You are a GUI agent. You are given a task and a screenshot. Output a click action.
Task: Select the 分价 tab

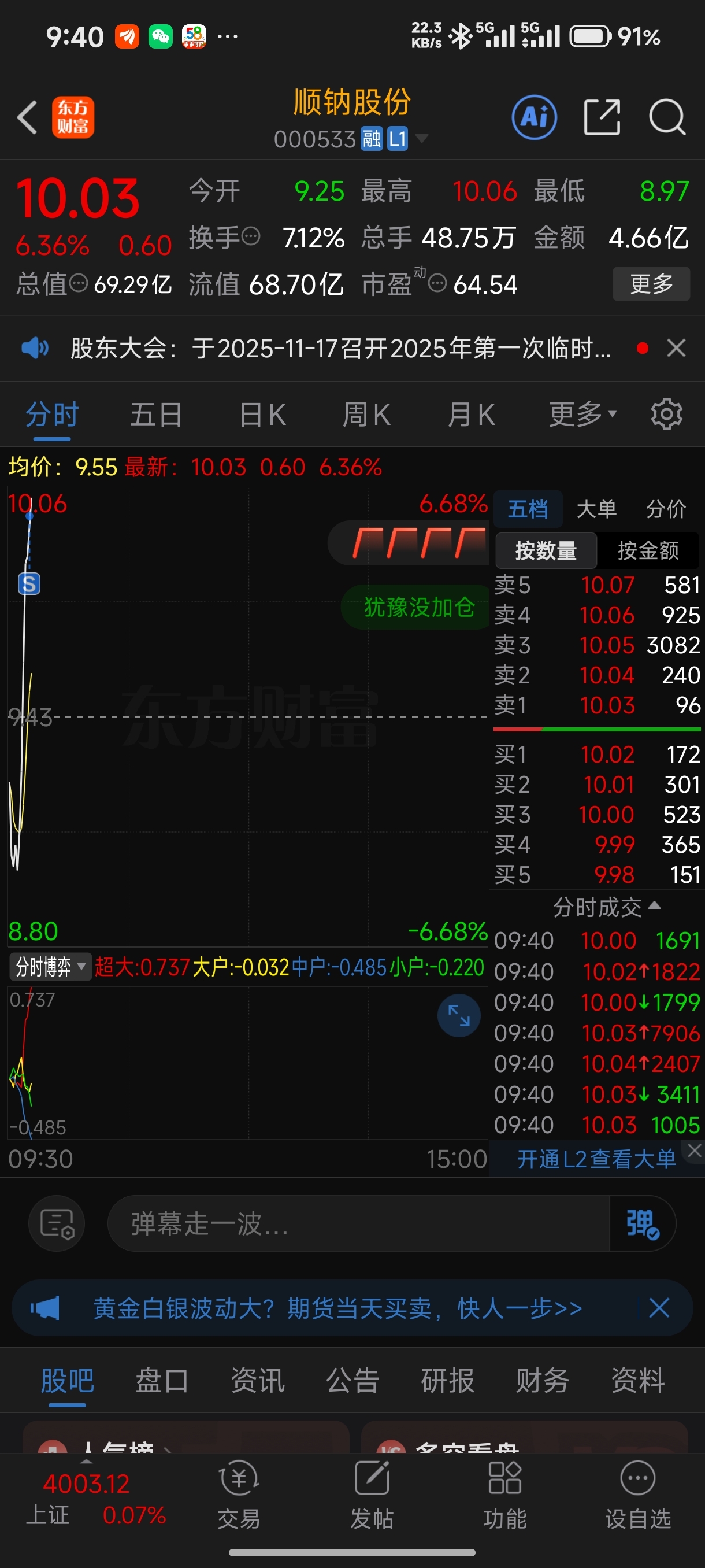click(x=666, y=509)
